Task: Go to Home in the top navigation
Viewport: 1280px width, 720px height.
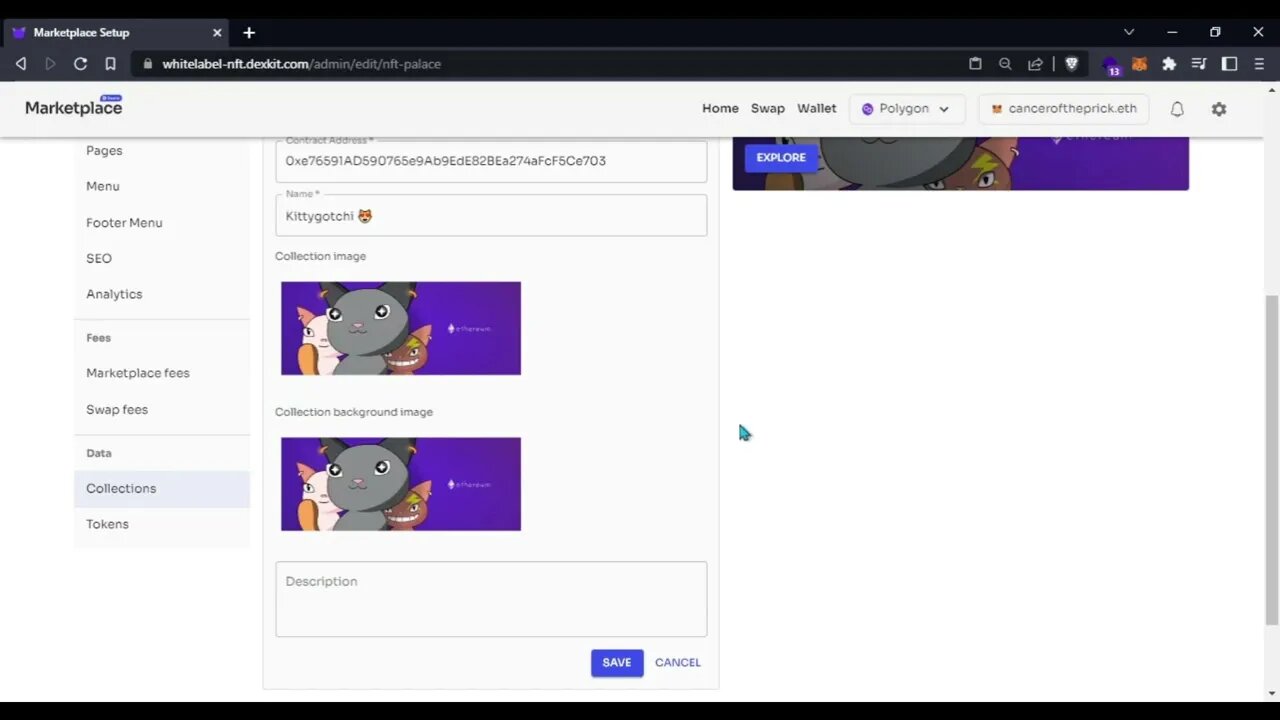Action: [x=720, y=108]
